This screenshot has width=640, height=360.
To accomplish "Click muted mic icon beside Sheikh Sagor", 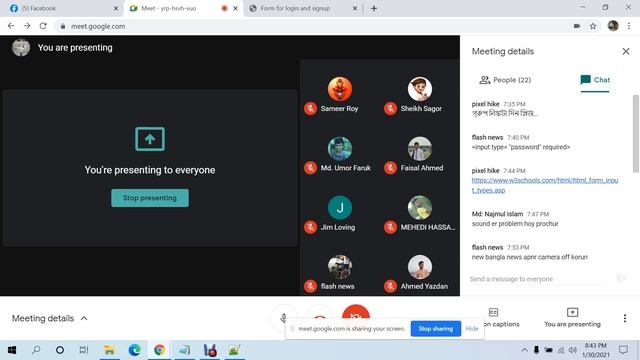I will [x=390, y=109].
